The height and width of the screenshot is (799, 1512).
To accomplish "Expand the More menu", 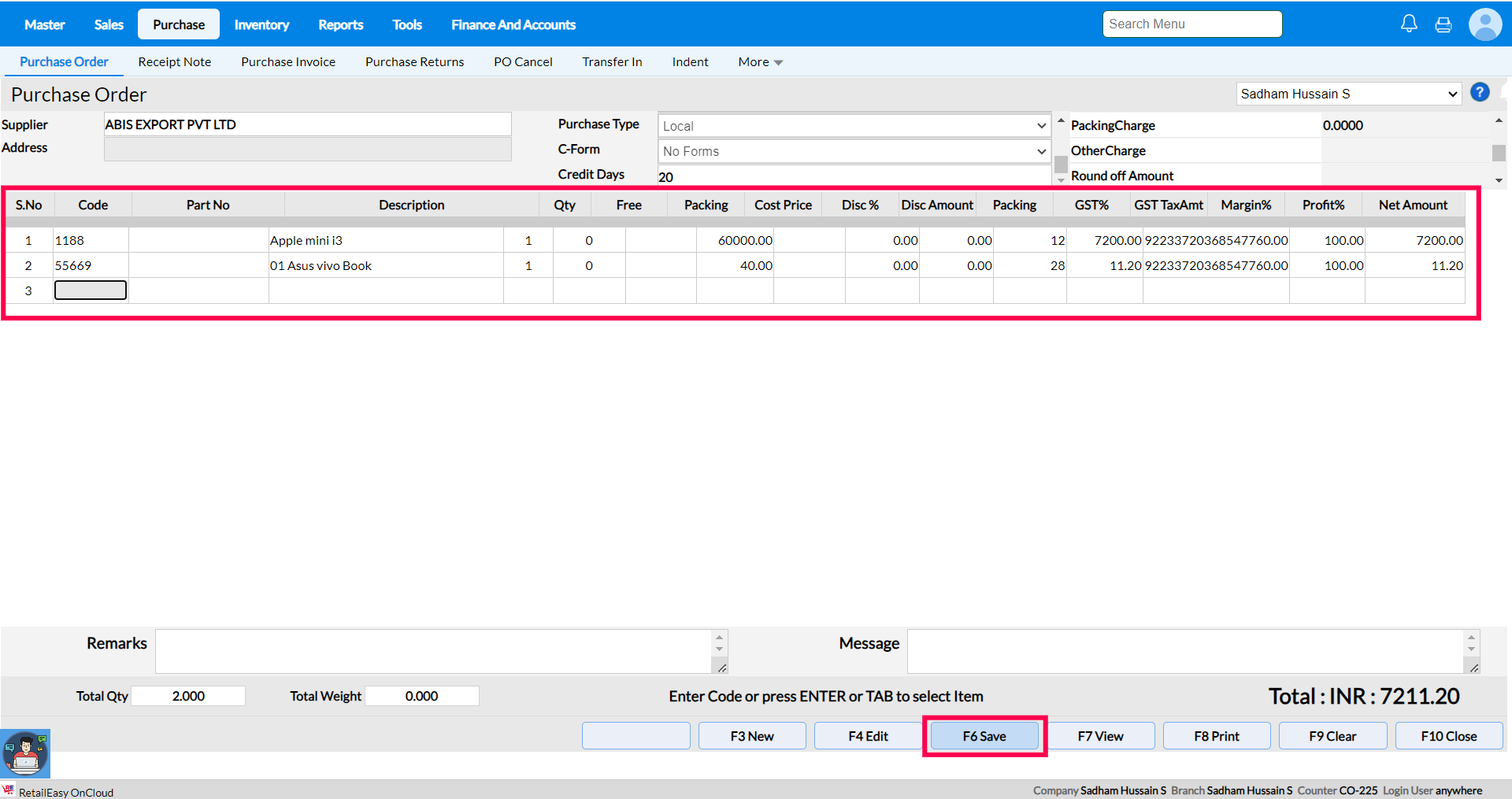I will (x=760, y=62).
